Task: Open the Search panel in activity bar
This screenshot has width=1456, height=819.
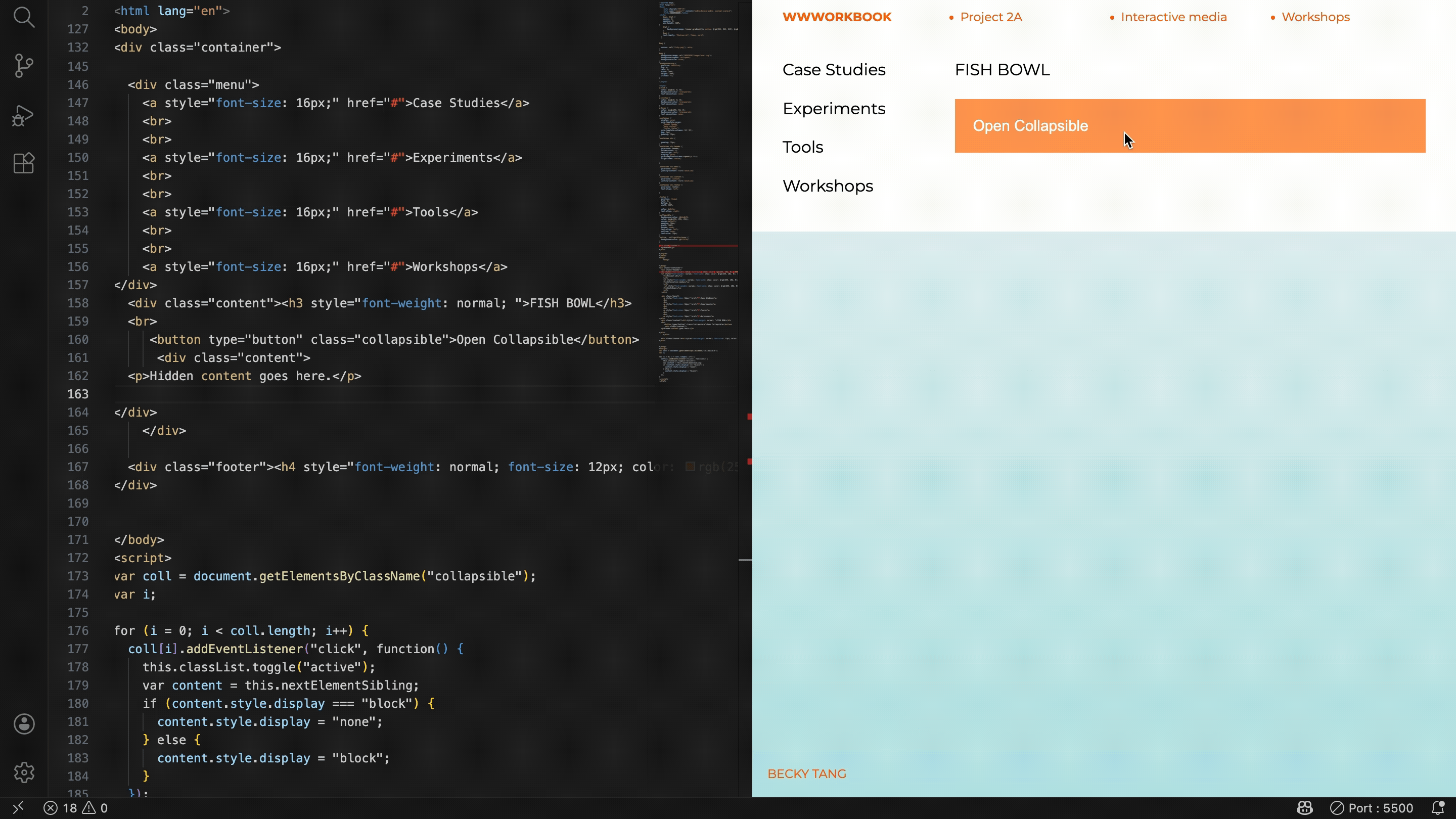Action: point(24,17)
